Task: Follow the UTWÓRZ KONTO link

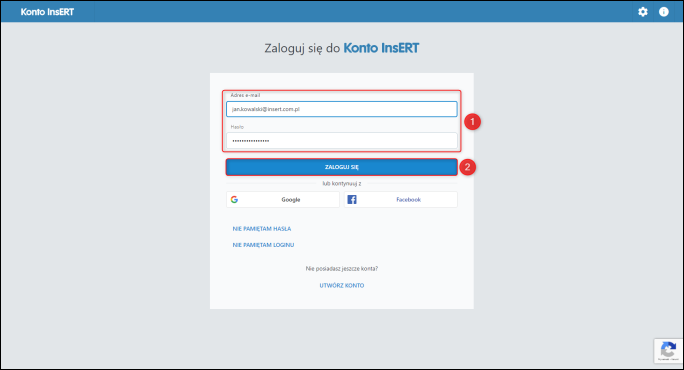Action: [342, 285]
